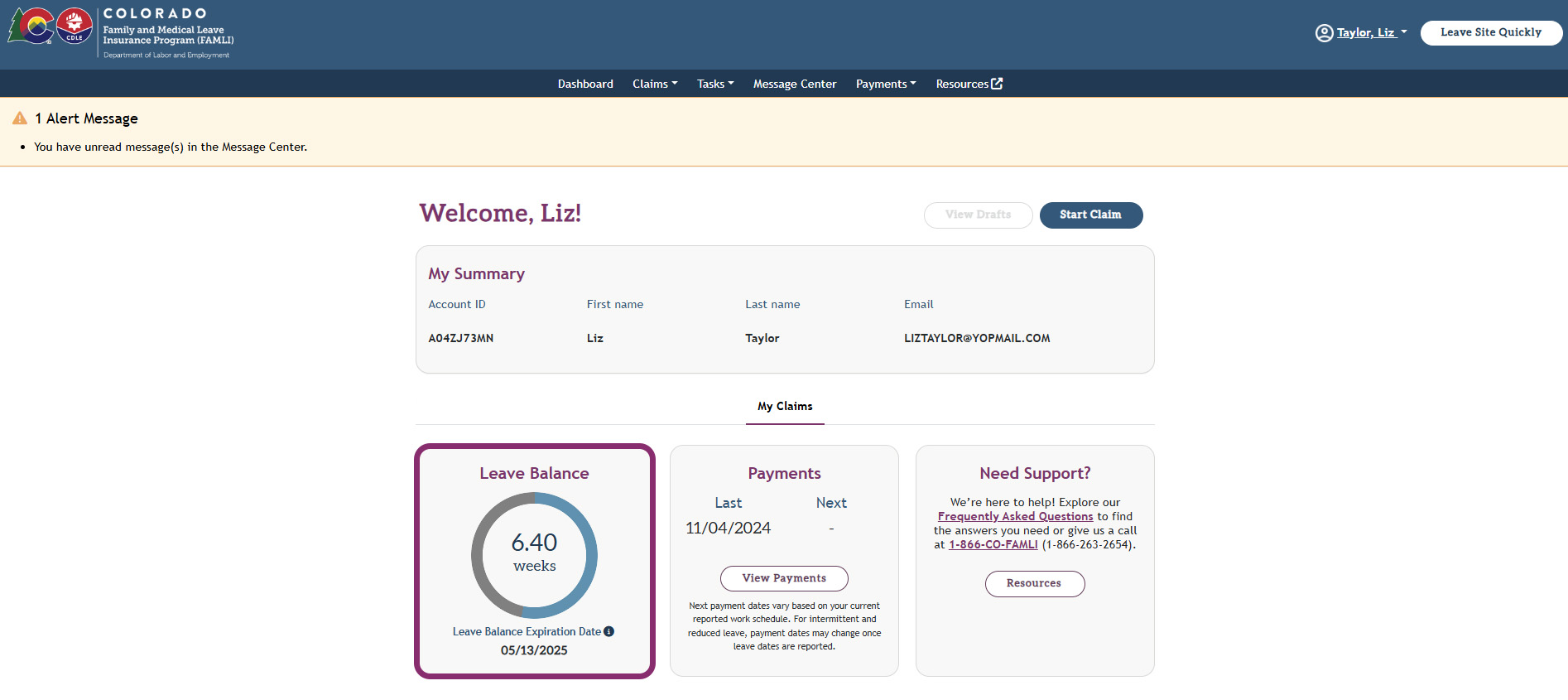Click the View Payments button
1568x700 pixels.
click(x=784, y=578)
